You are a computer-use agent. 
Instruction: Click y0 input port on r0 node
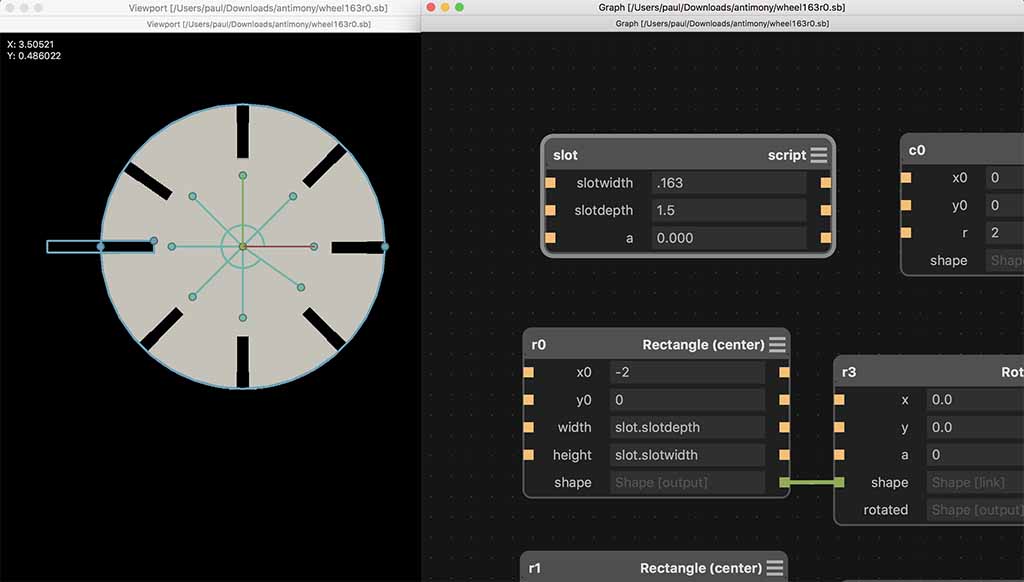pos(528,400)
